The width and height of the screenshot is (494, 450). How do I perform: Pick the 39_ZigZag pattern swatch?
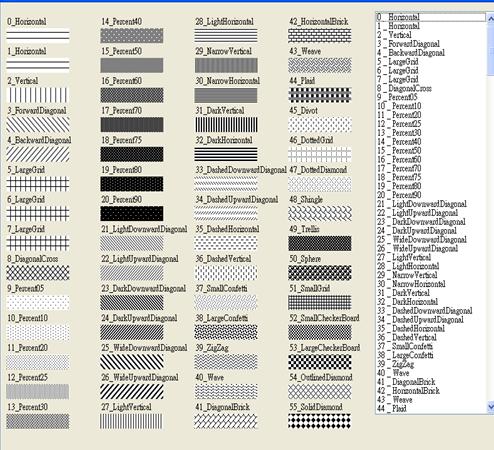[x=226, y=362]
